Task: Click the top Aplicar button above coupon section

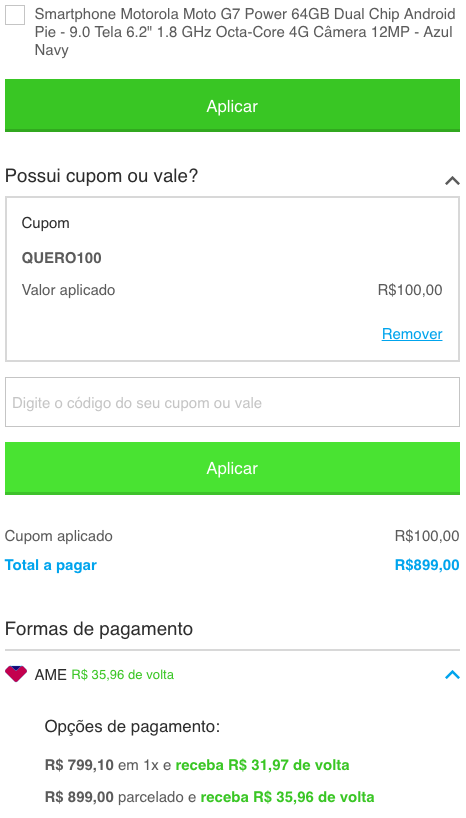Action: [x=232, y=106]
